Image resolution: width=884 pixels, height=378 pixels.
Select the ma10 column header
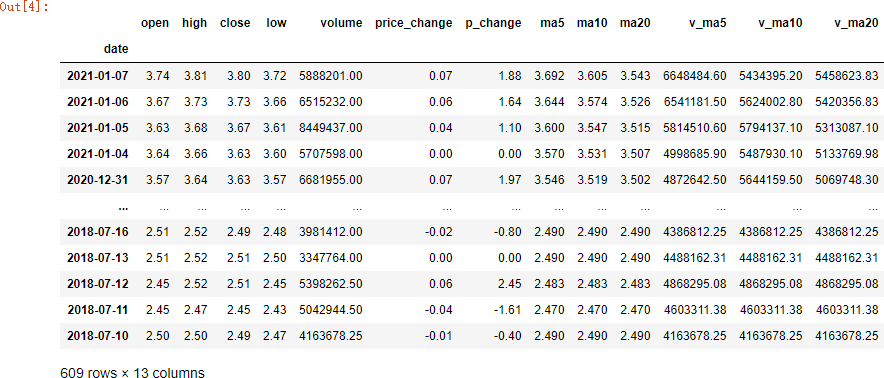tap(592, 23)
